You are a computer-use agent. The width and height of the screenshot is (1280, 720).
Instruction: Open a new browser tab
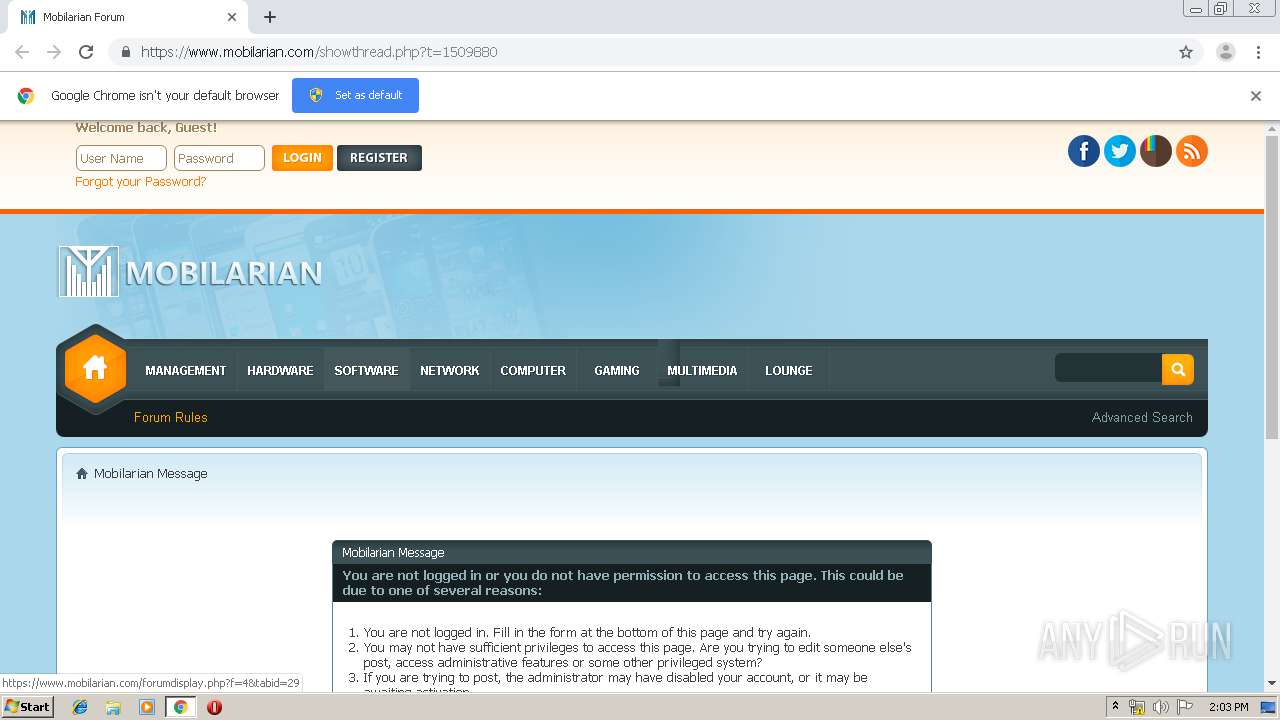point(270,17)
